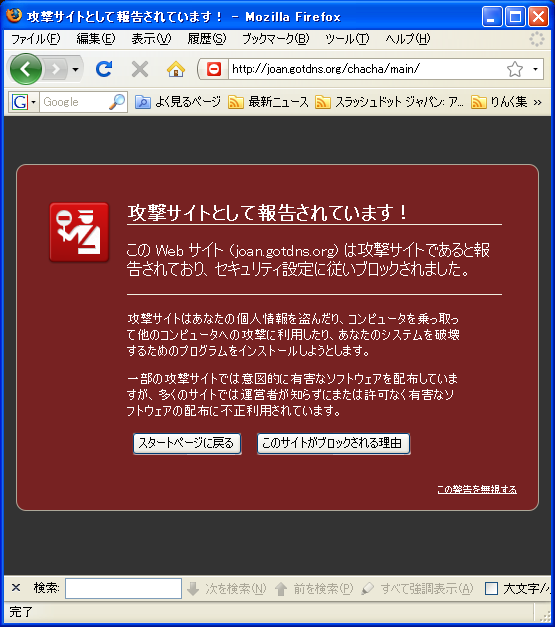Show more bookmarks with the chevron

click(x=538, y=102)
